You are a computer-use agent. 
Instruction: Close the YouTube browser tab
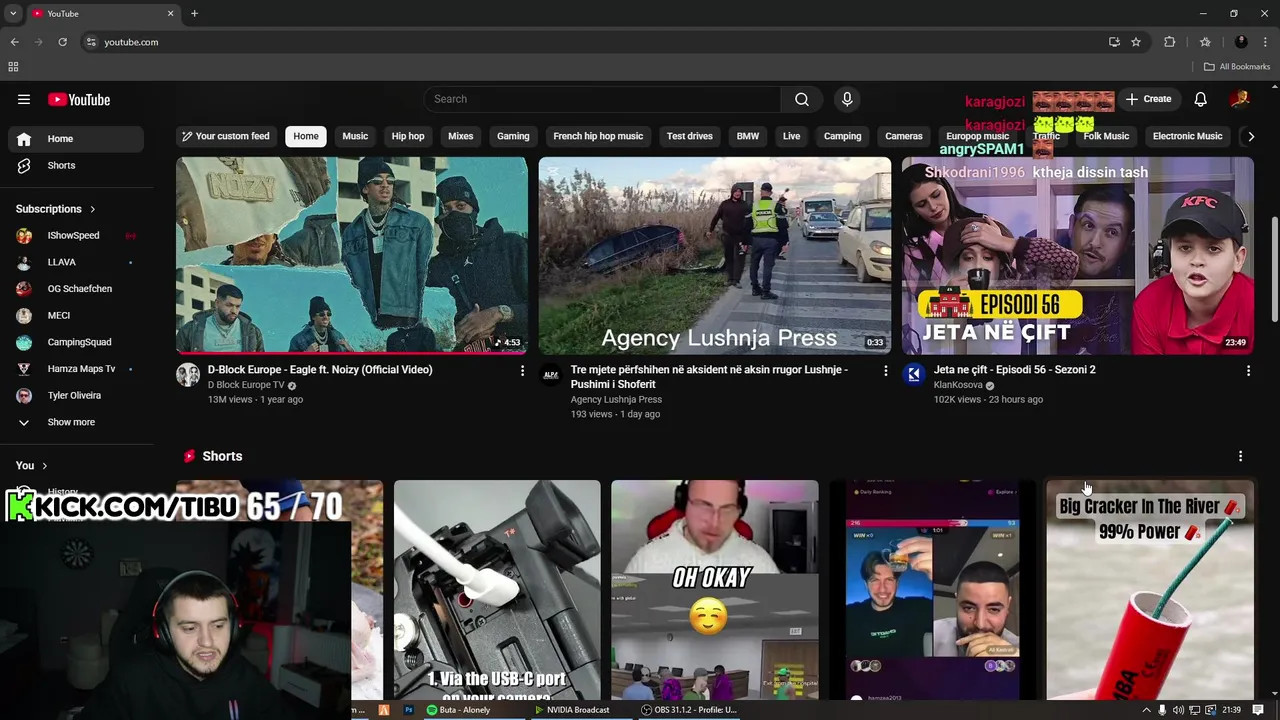[170, 13]
